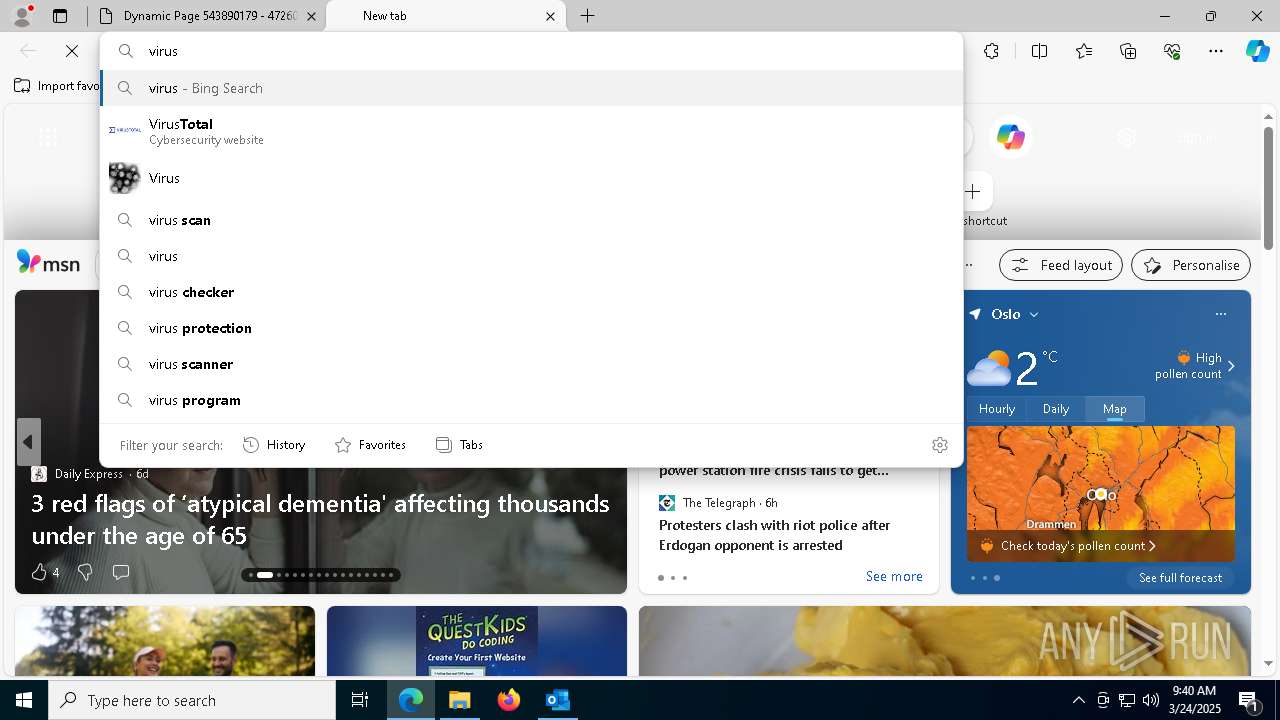Open the tab actions menu icon
This screenshot has width=1280, height=720.
tap(60, 16)
